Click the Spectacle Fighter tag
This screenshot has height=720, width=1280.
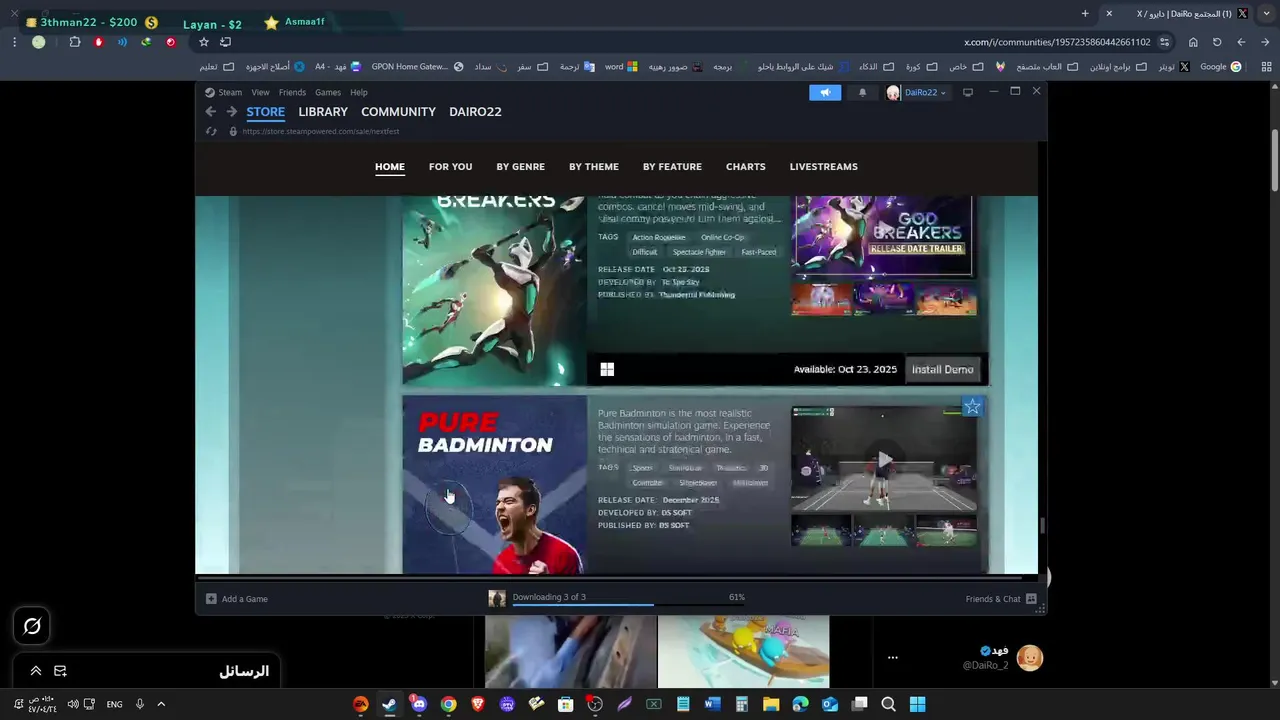point(699,252)
